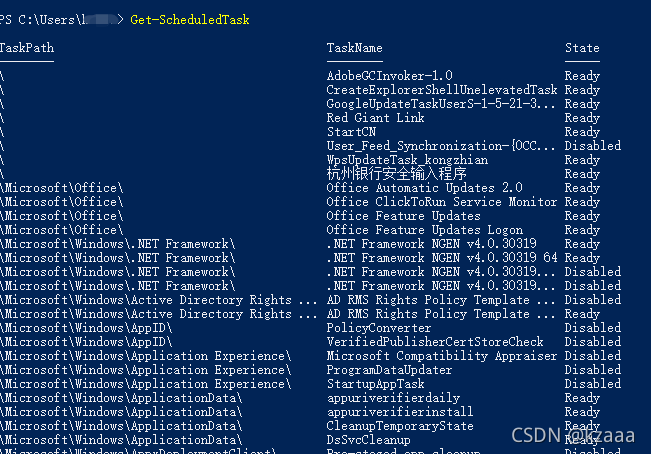Image resolution: width=651 pixels, height=454 pixels.
Task: Click the WpsUpdateTask_kongzhian entry
Action: pyautogui.click(x=407, y=160)
